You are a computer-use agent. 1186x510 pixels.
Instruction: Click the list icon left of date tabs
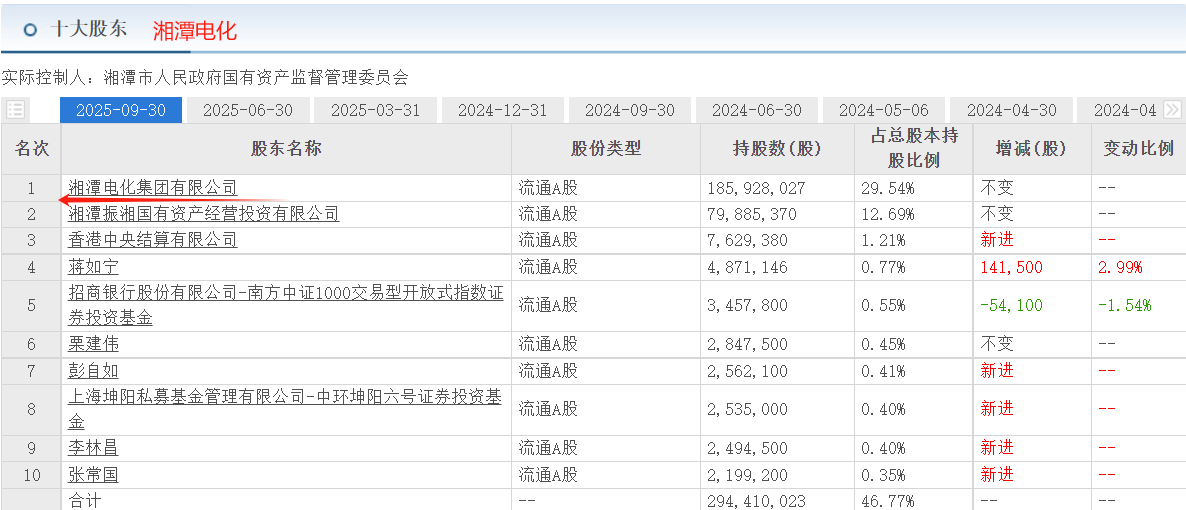pos(15,110)
